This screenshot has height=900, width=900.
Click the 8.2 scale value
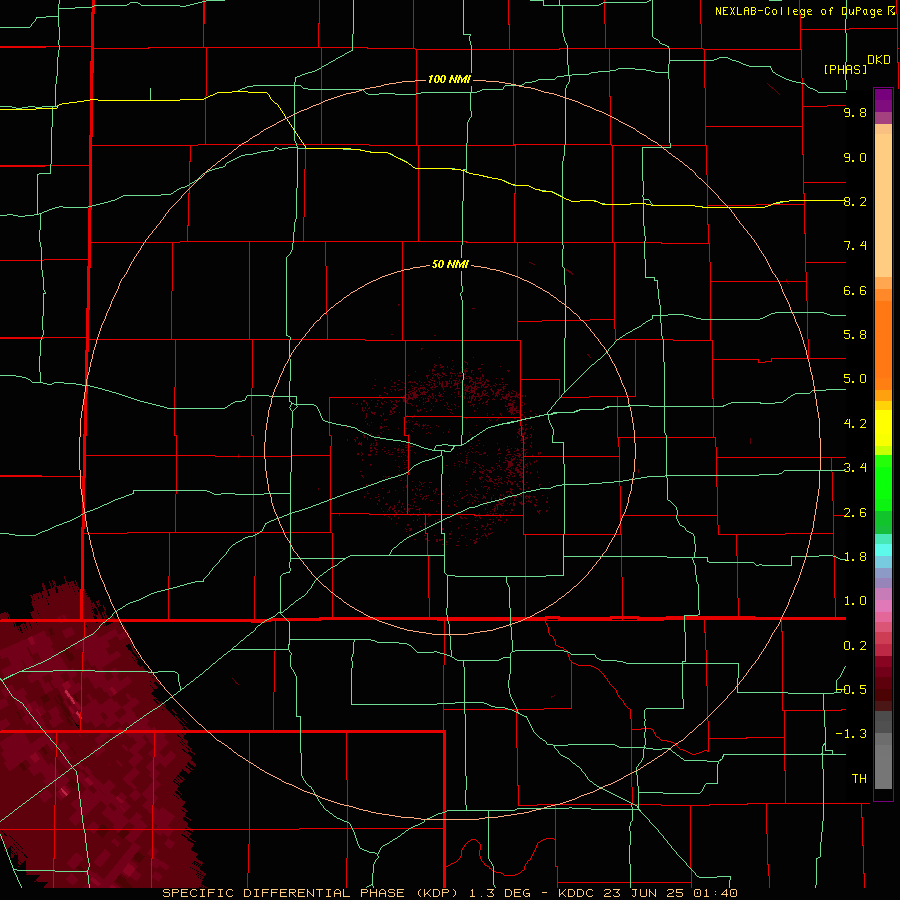coord(855,201)
